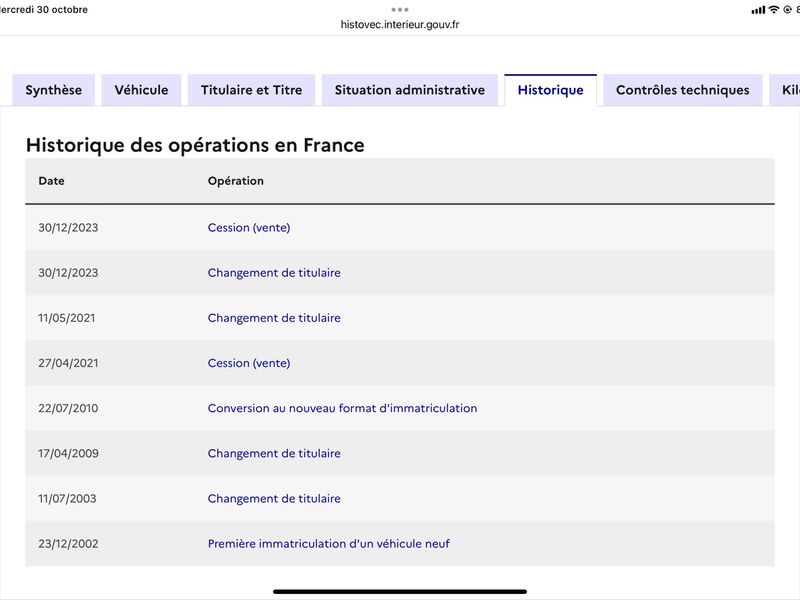Tap the home indicator bar at bottom
The height and width of the screenshot is (600, 800).
click(400, 592)
